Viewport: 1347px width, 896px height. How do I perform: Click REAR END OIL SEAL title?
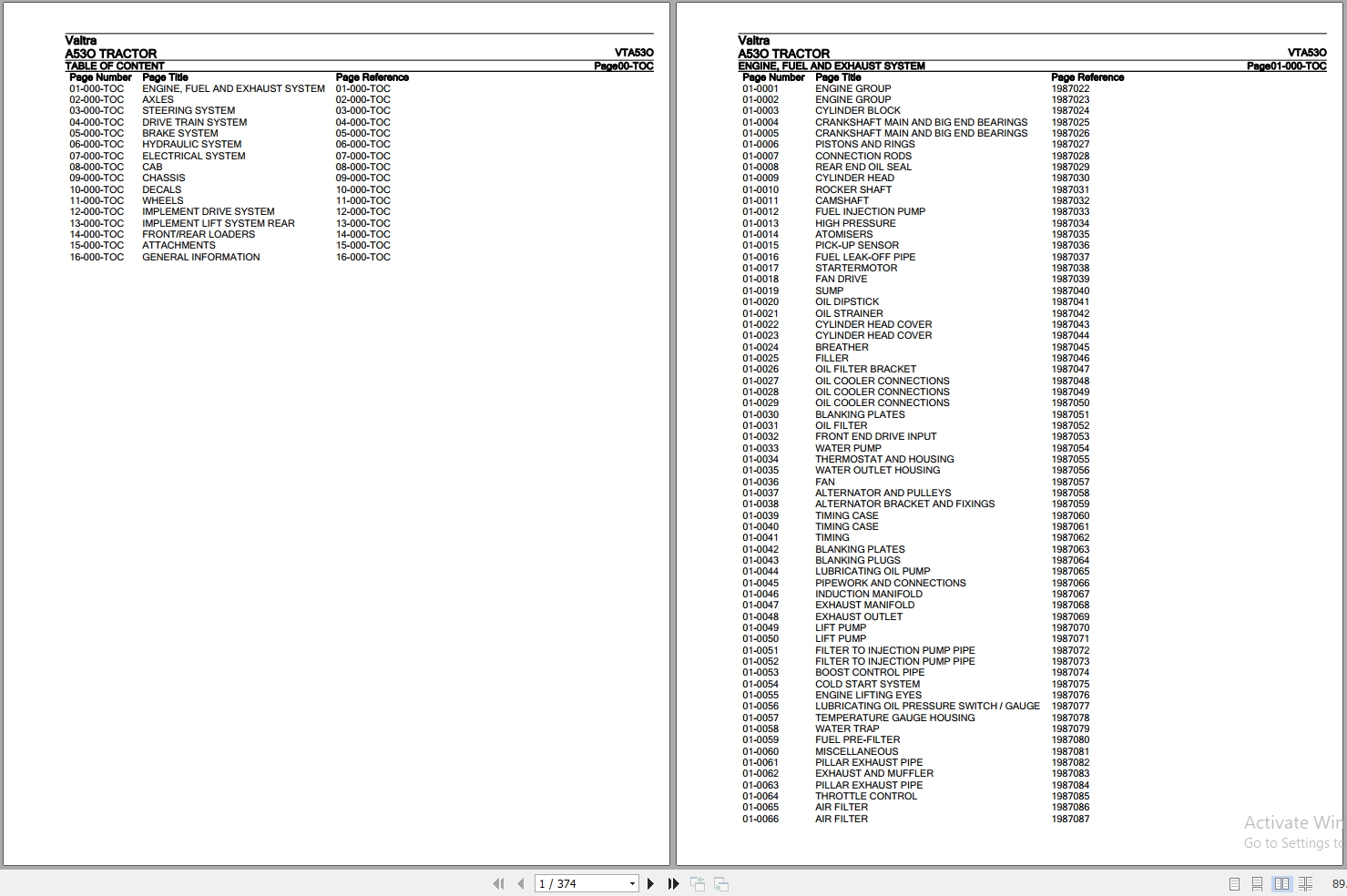[x=862, y=167]
